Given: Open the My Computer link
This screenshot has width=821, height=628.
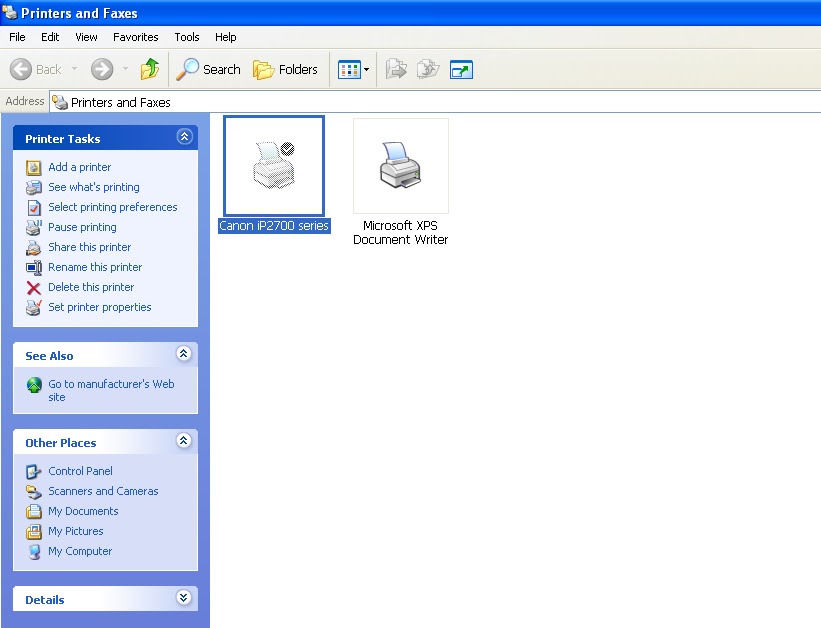Looking at the screenshot, I should pos(80,551).
